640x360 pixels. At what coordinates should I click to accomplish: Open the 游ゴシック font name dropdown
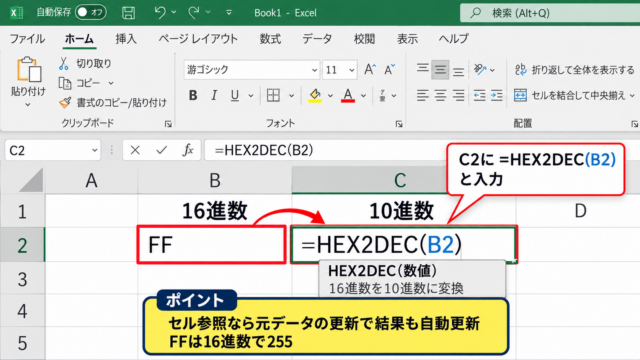(x=314, y=70)
